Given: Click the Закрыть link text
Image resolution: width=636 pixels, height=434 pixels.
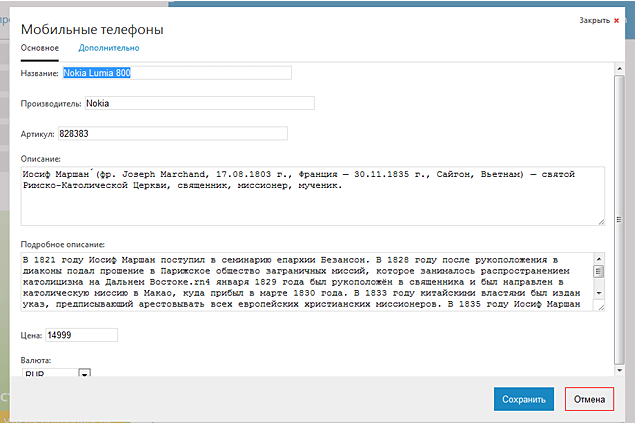Looking at the screenshot, I should [593, 20].
